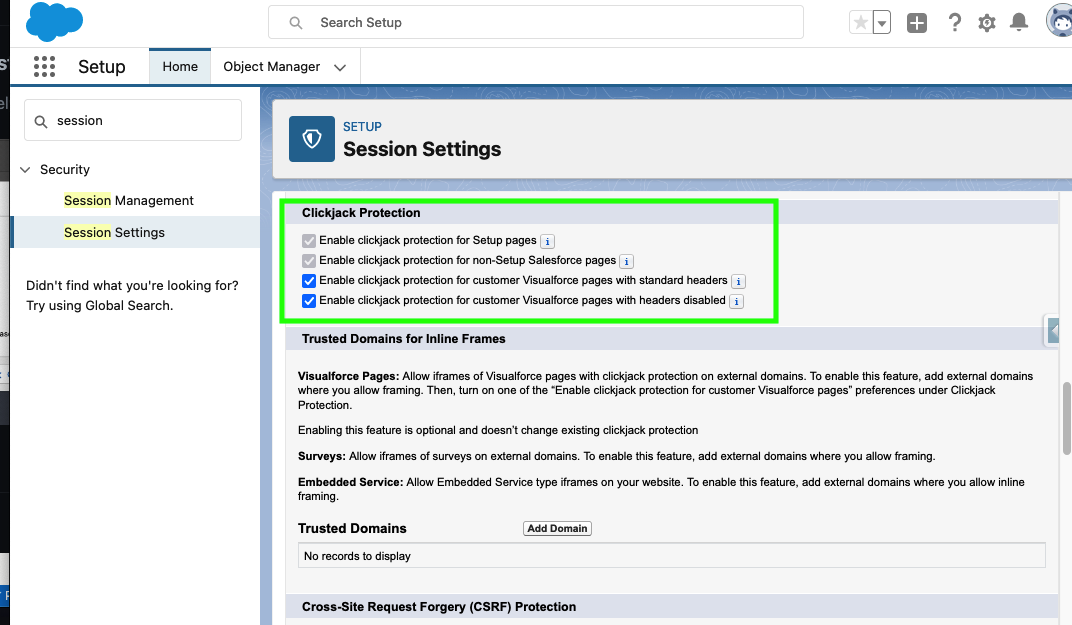Open the App Launcher grid icon
This screenshot has height=625, width=1072.
coord(44,66)
